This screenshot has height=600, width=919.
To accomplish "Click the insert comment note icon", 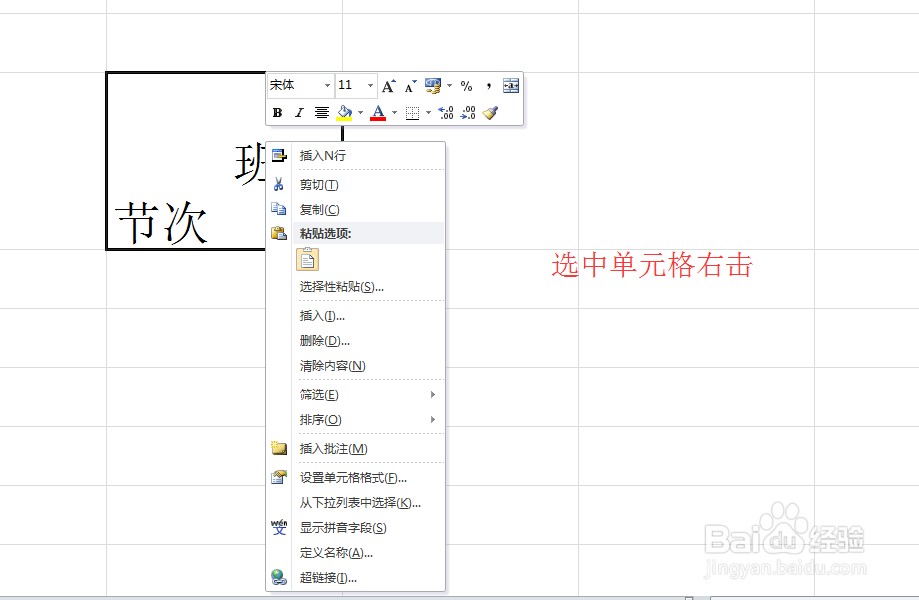I will (x=279, y=448).
